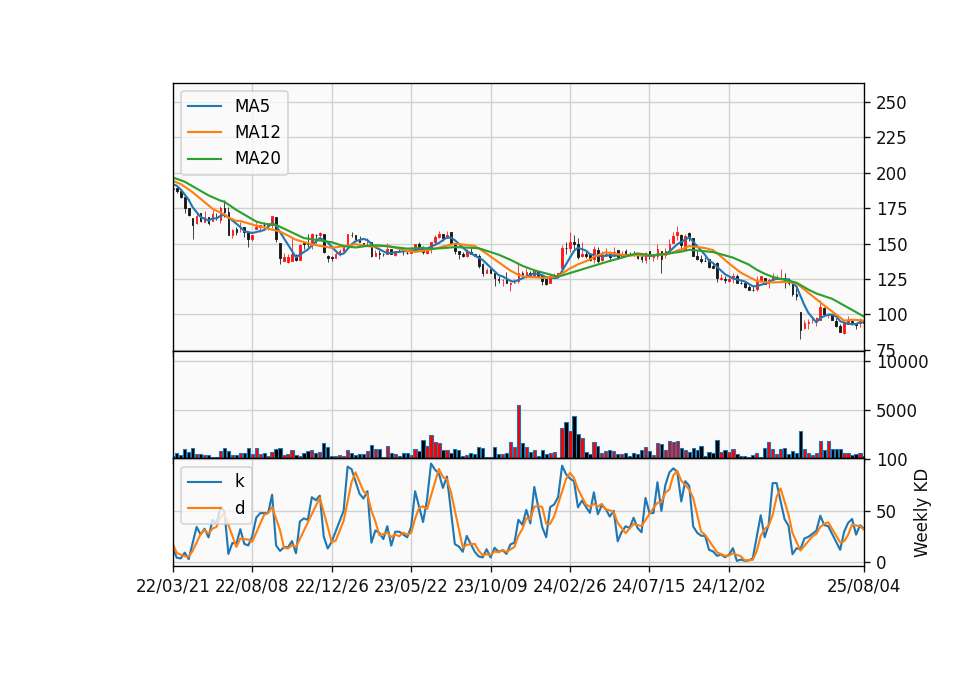Click the tallest red volume bar
The height and width of the screenshot is (690, 960).
519,432
